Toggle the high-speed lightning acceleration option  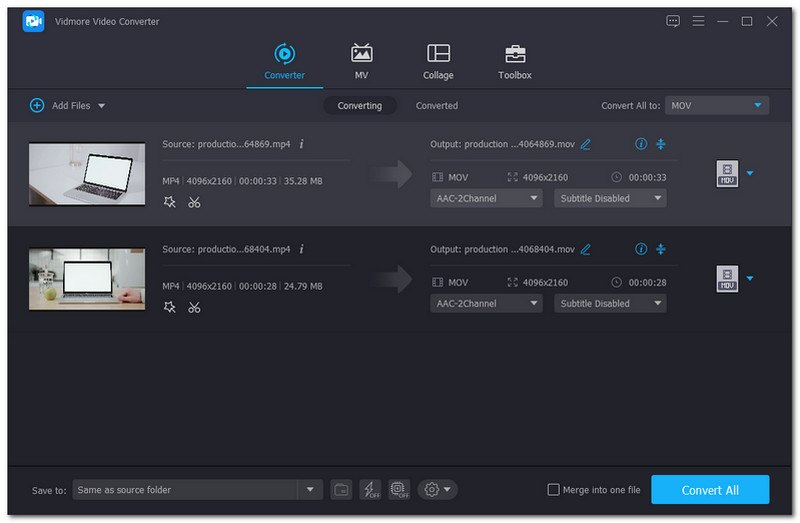[370, 489]
